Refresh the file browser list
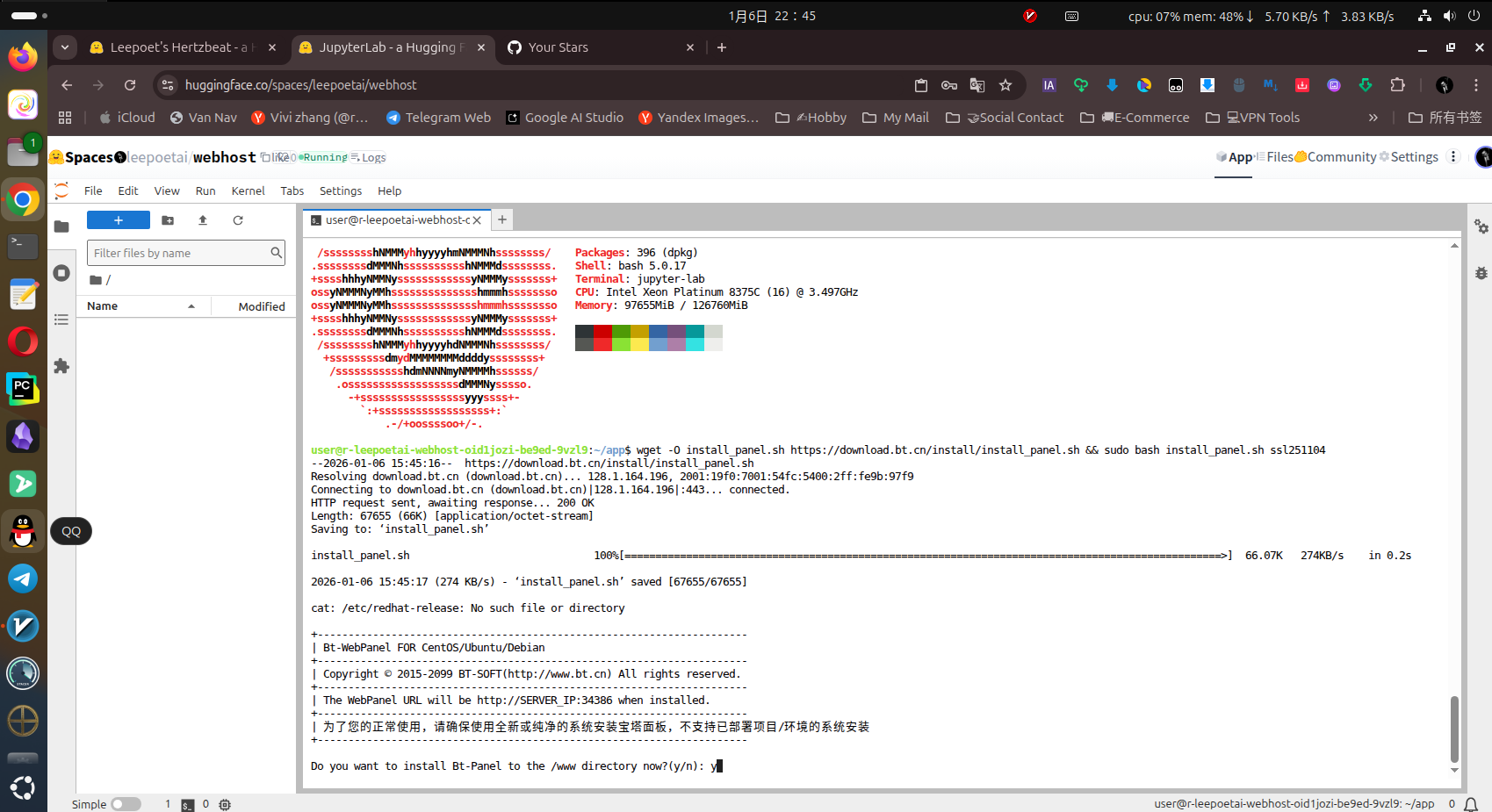1492x812 pixels. (238, 220)
